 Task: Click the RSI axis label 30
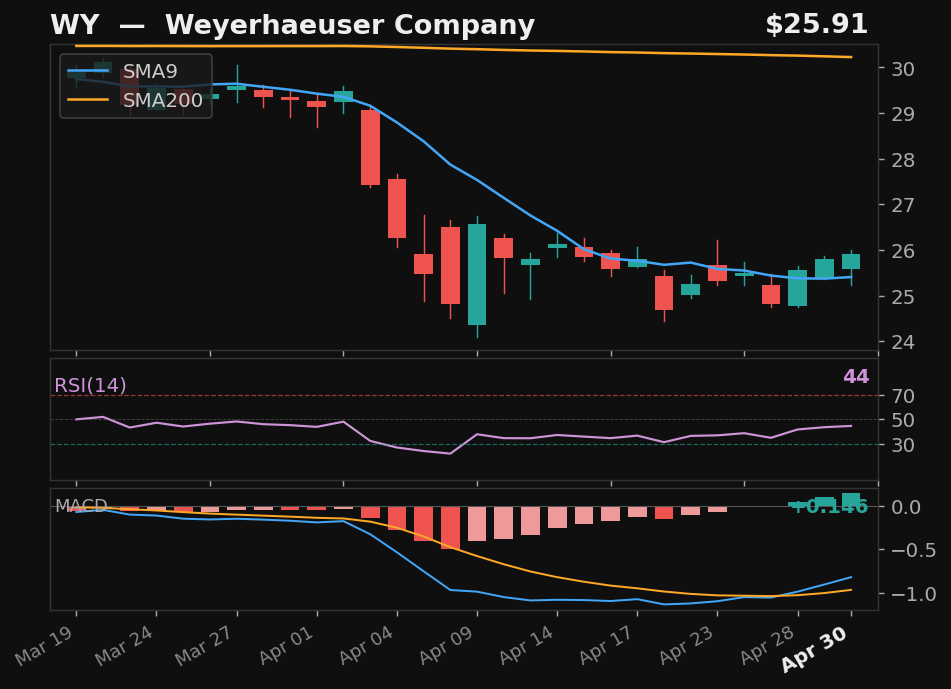902,445
